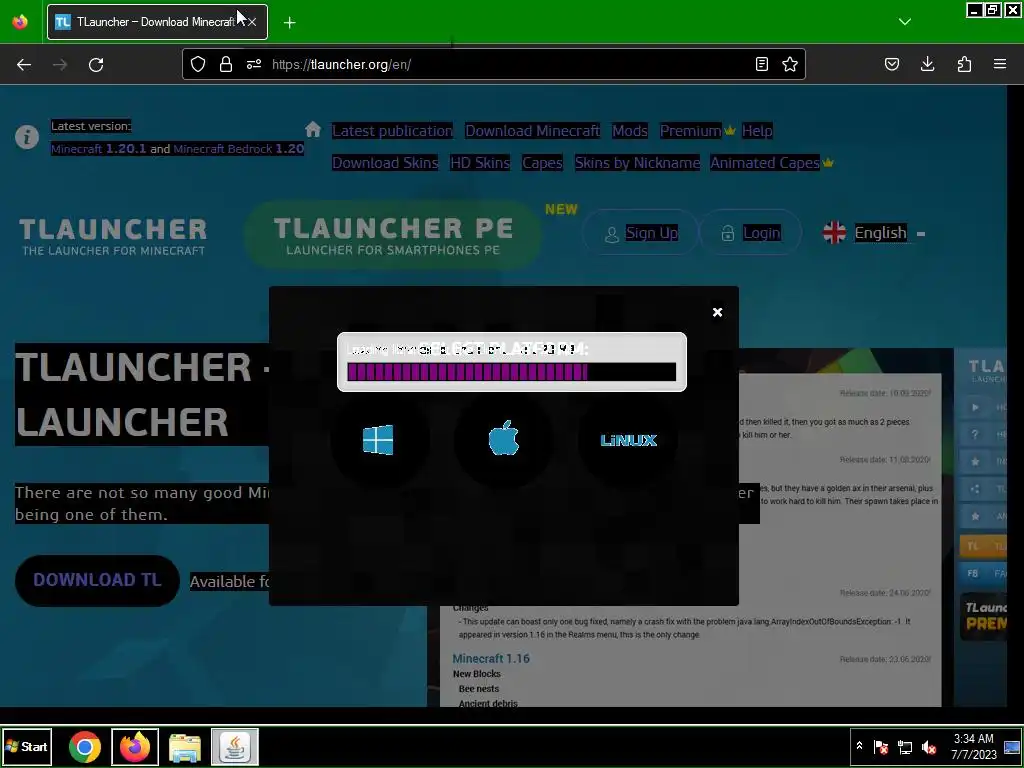This screenshot has height=768, width=1024.
Task: Open a new browser tab
Action: click(x=289, y=22)
